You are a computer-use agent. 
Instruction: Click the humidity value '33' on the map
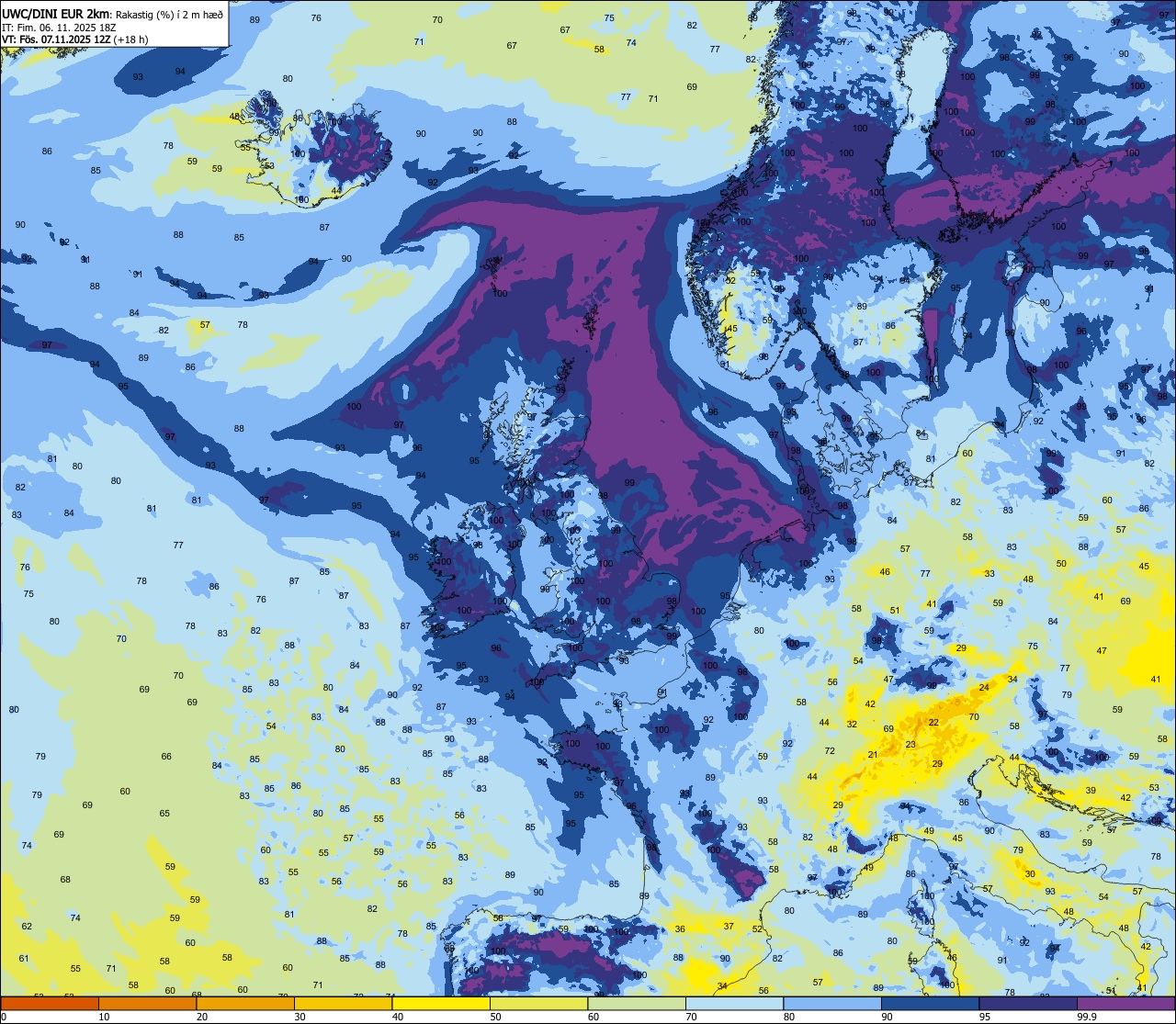[x=989, y=573]
